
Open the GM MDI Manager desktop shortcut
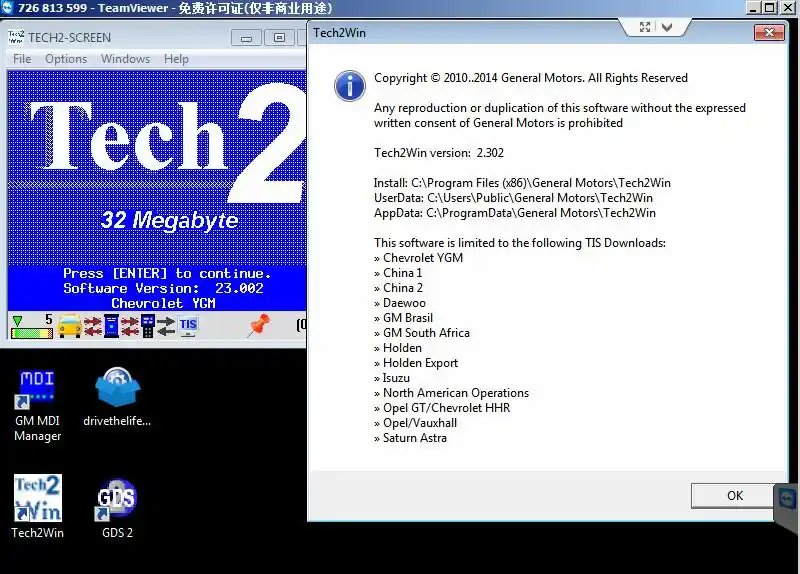tap(37, 405)
